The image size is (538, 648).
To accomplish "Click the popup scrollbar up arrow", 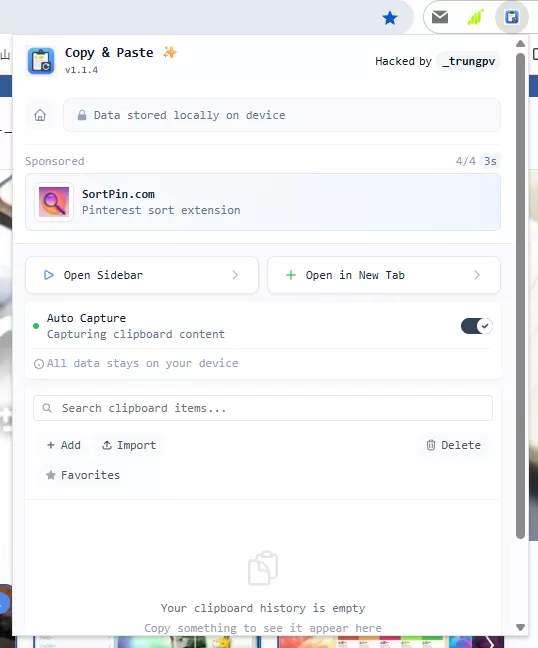I will (x=520, y=44).
